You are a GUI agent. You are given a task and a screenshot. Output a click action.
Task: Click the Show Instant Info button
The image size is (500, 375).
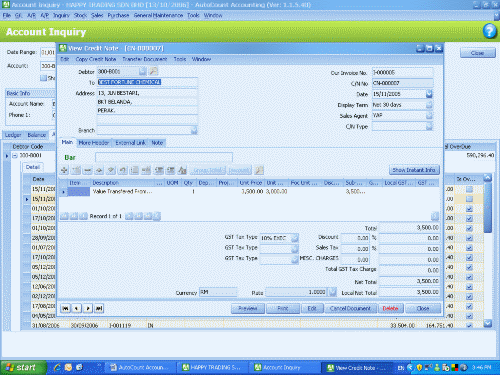(x=414, y=170)
